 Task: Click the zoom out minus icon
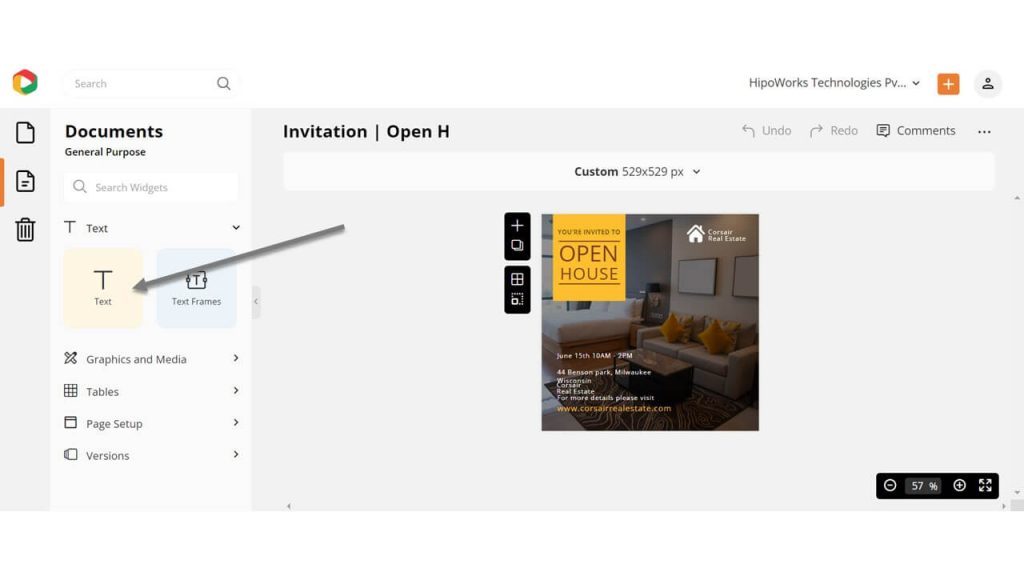[x=889, y=485]
